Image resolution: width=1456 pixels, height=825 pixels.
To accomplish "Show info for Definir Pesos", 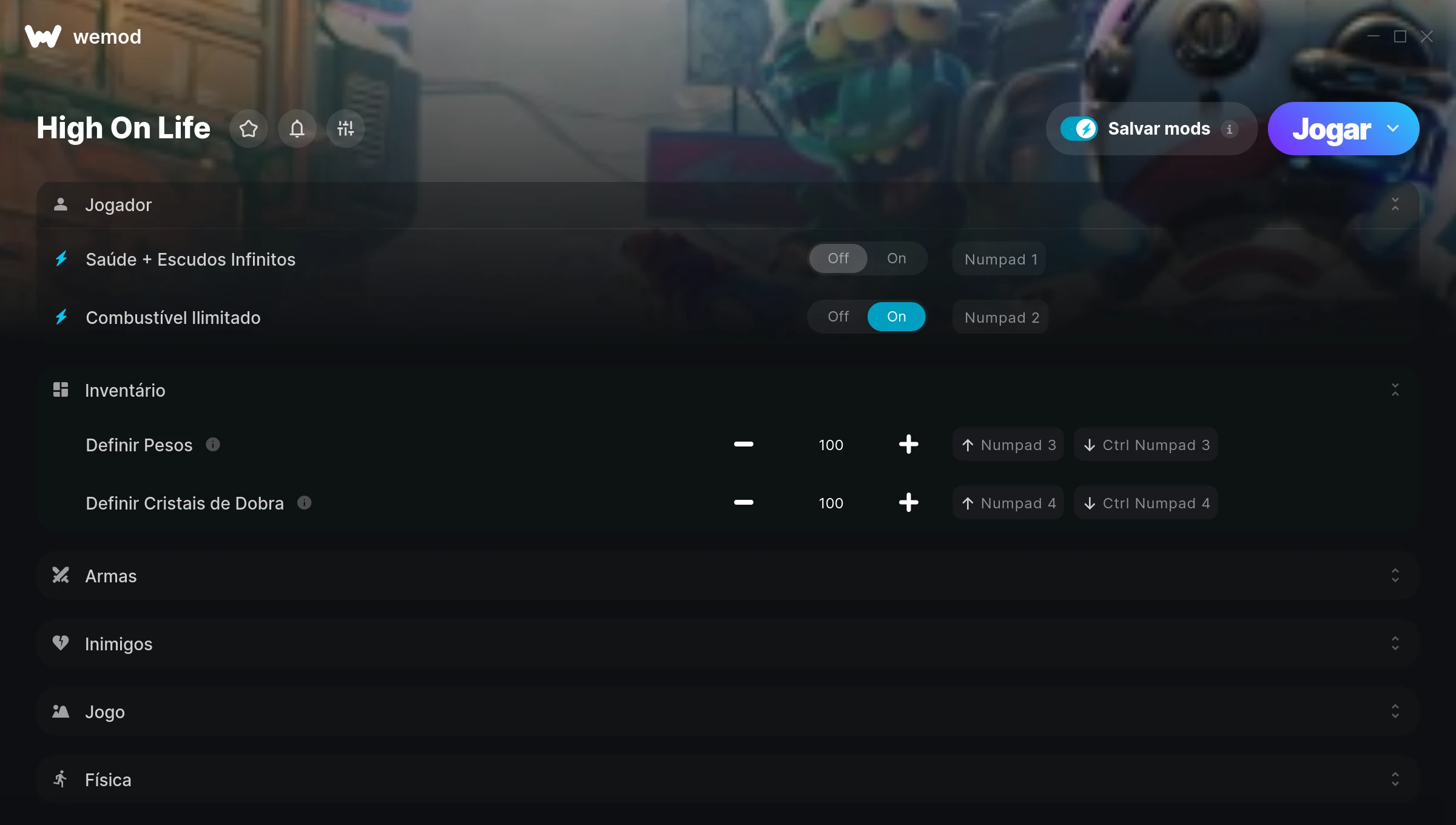I will click(x=213, y=444).
